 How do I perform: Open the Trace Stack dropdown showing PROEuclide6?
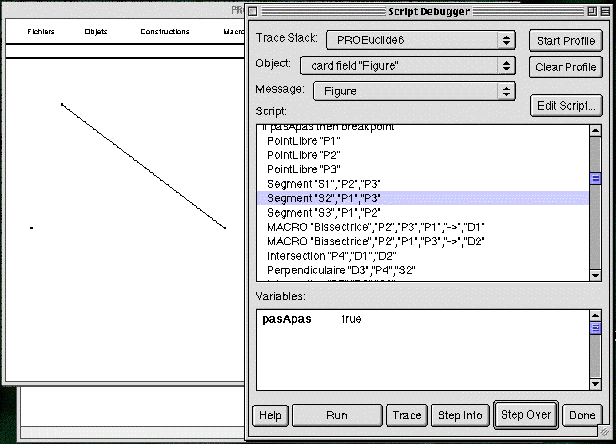point(407,40)
